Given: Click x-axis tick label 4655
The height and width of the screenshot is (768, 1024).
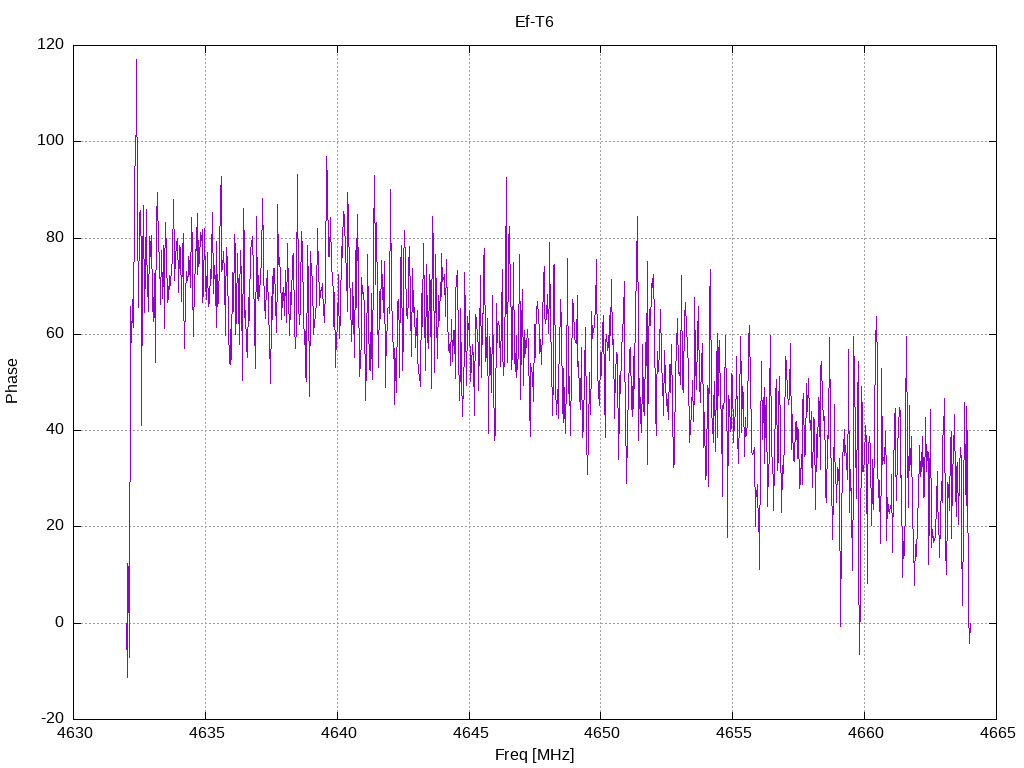Looking at the screenshot, I should pos(733,733).
